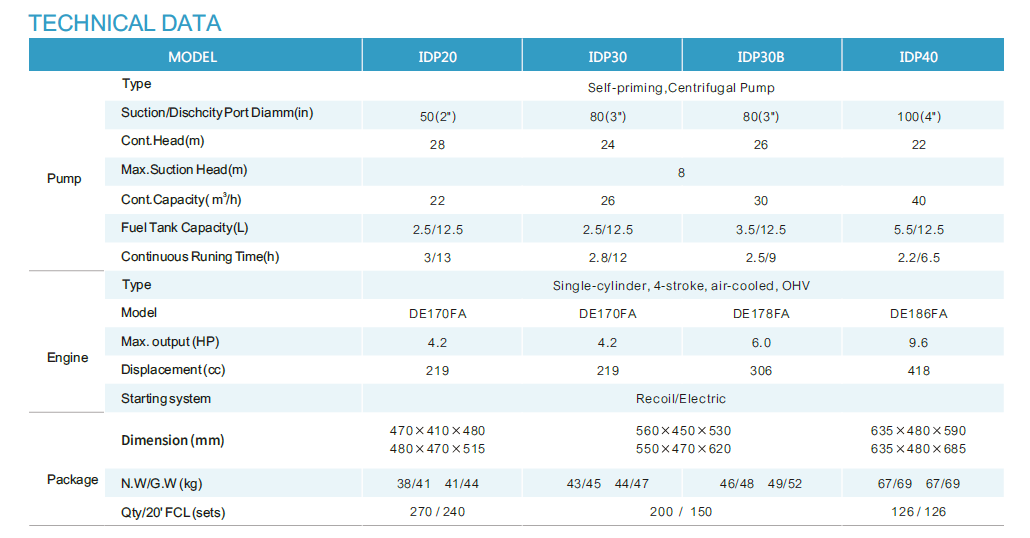This screenshot has width=1030, height=538.
Task: Click the Single-cylinder, 4-stroke engine type cell
Action: pyautogui.click(x=681, y=286)
